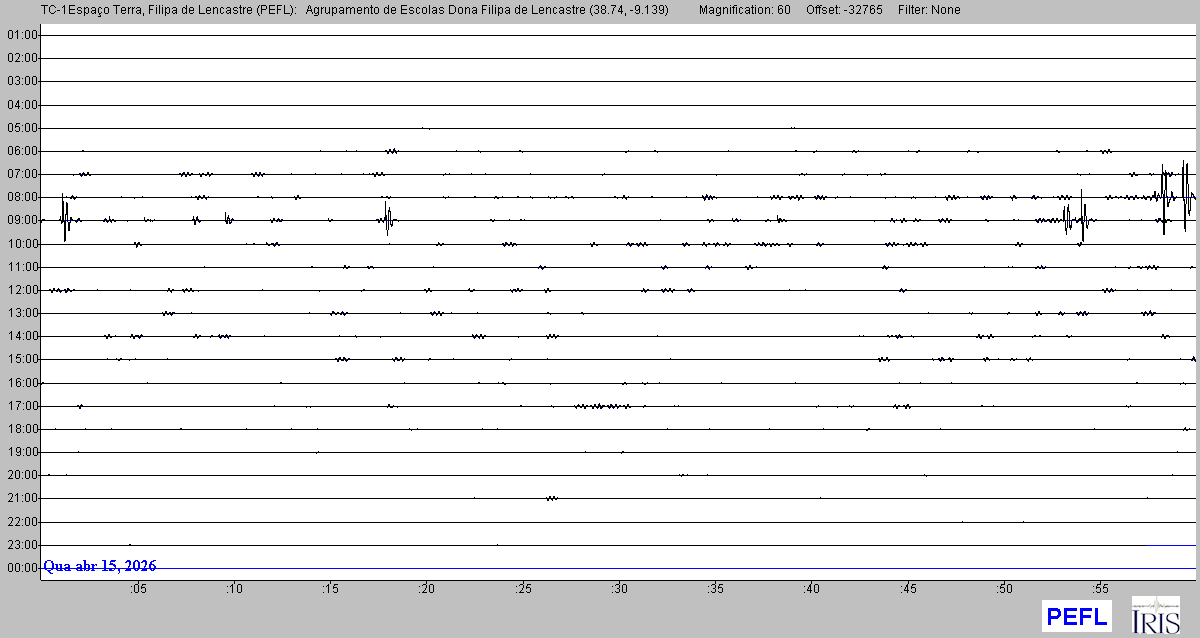Click the date label Qua abr 15, 2026

(x=100, y=566)
